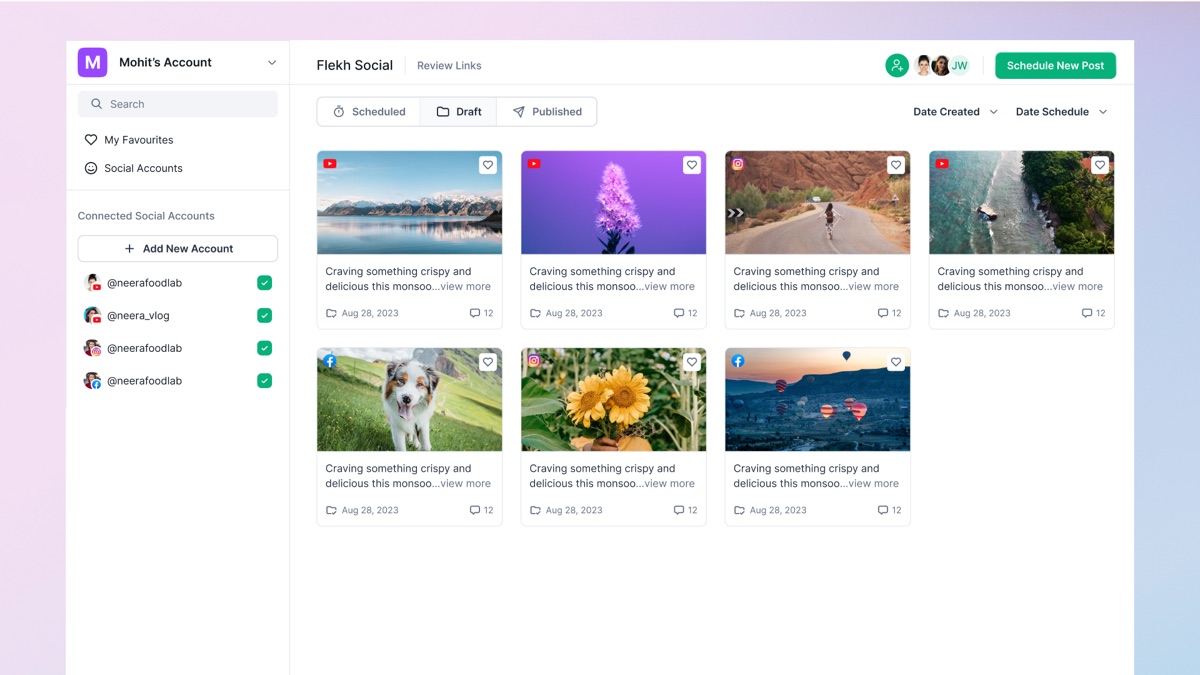Uncheck the @neera_vlog account checkbox
The height and width of the screenshot is (675, 1200).
(264, 315)
